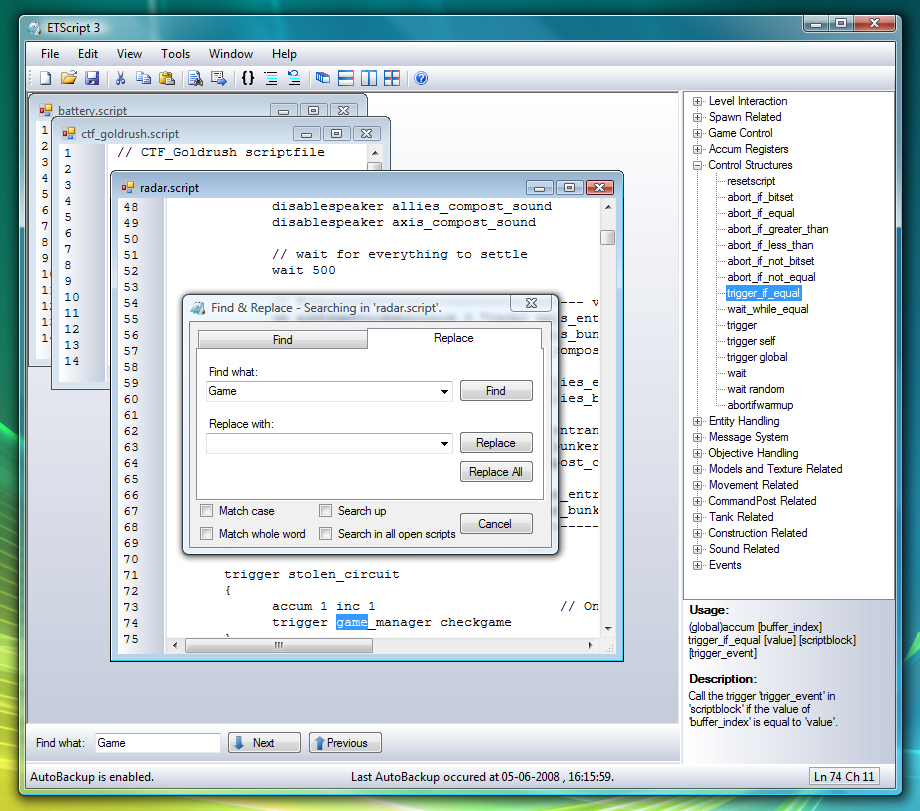Click the indent lines toolbar icon
The height and width of the screenshot is (811, 920).
click(x=270, y=78)
